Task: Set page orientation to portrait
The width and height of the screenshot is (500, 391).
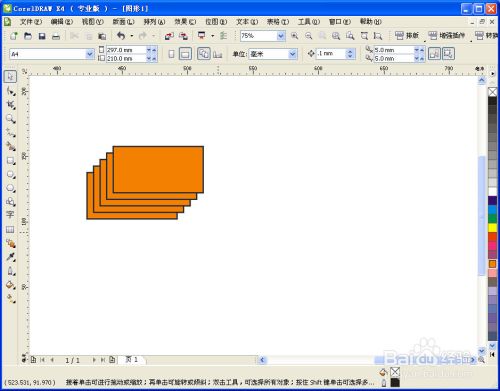Action: pos(171,54)
